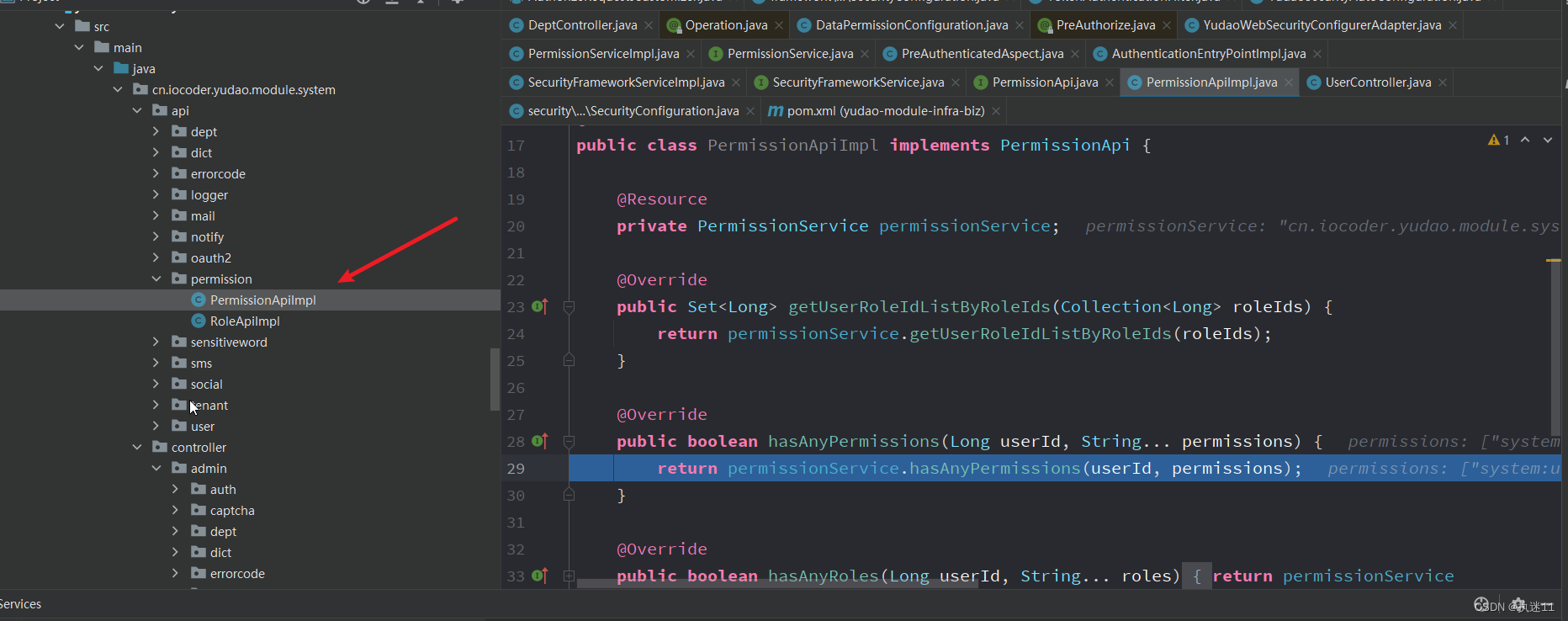Collapse the java source folder
1568x621 pixels.
pos(98,68)
